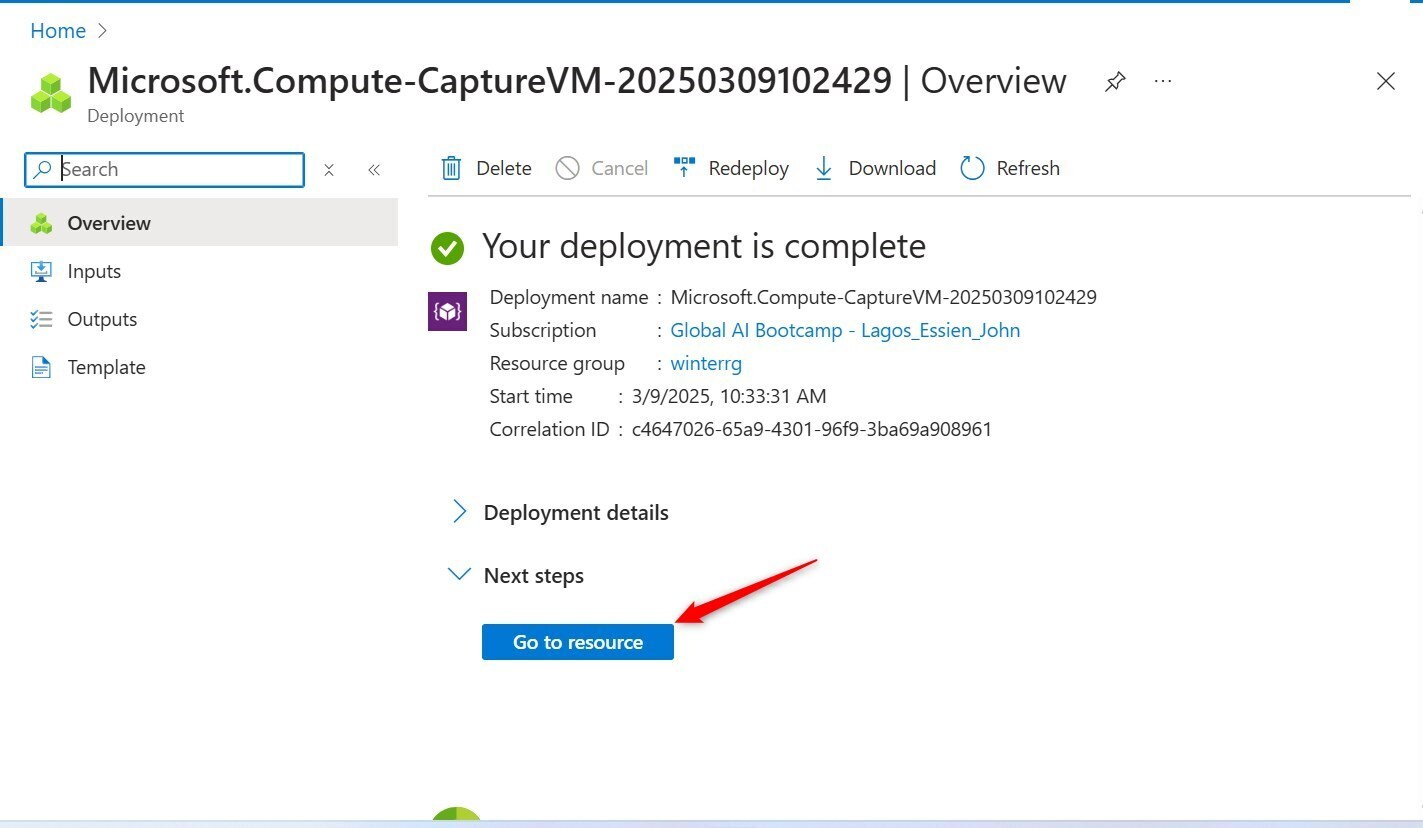Click the Next steps heading
This screenshot has width=1423, height=828.
[534, 576]
